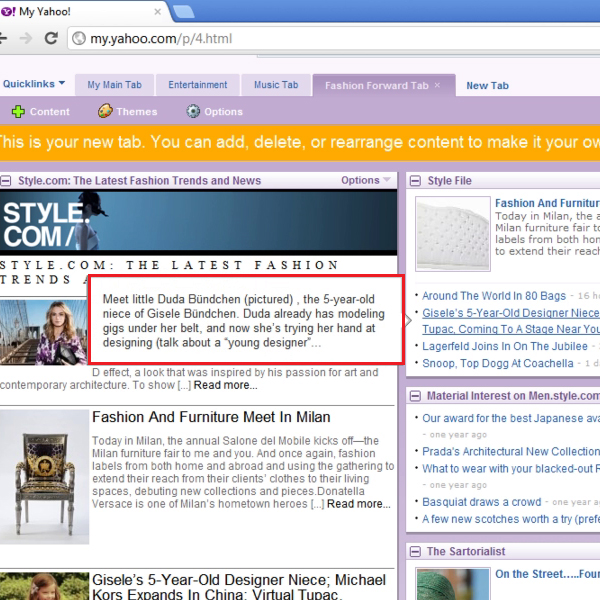Click the white shoe Style File thumbnail
The height and width of the screenshot is (600, 600).
click(x=453, y=233)
